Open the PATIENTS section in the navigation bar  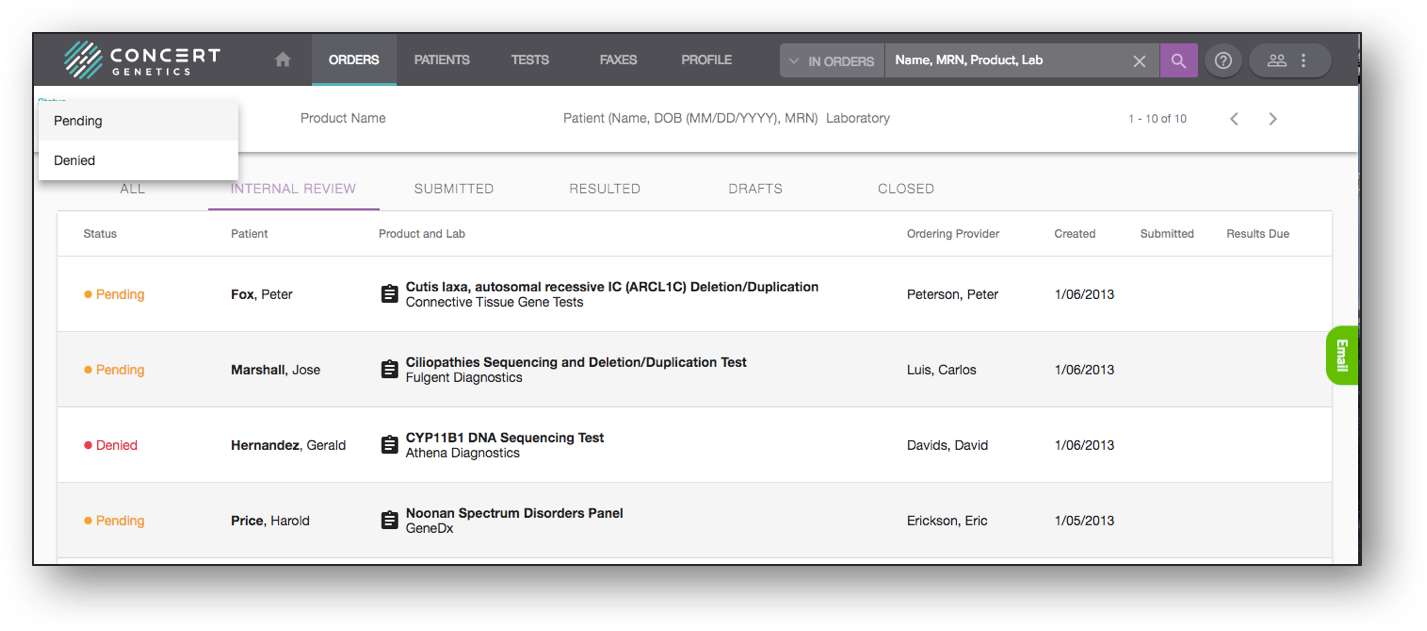tap(441, 59)
